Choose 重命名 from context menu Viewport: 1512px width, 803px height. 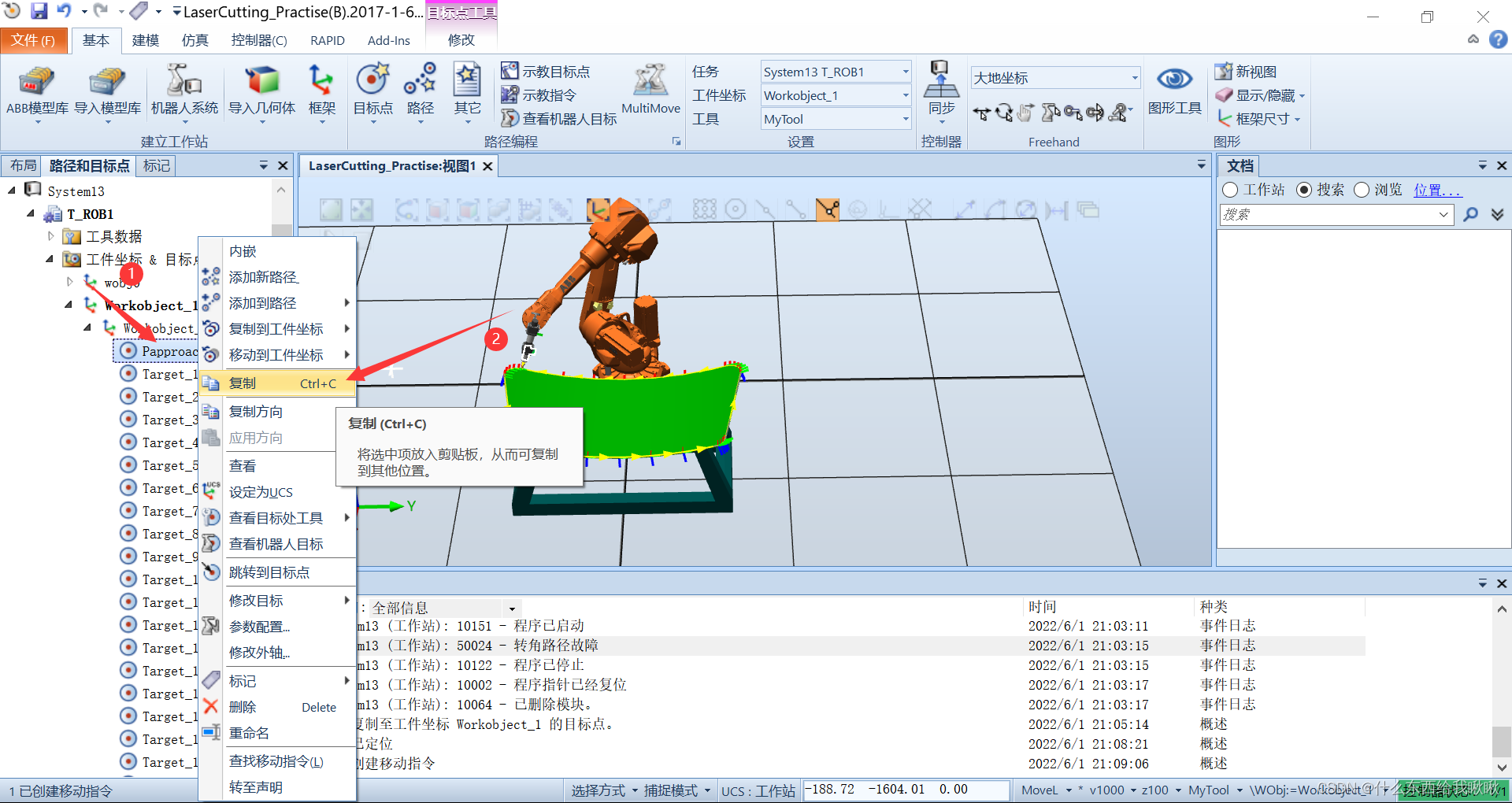pos(277,733)
